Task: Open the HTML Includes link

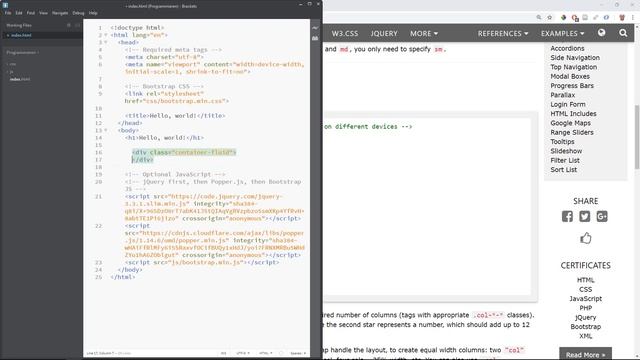Action: point(573,114)
